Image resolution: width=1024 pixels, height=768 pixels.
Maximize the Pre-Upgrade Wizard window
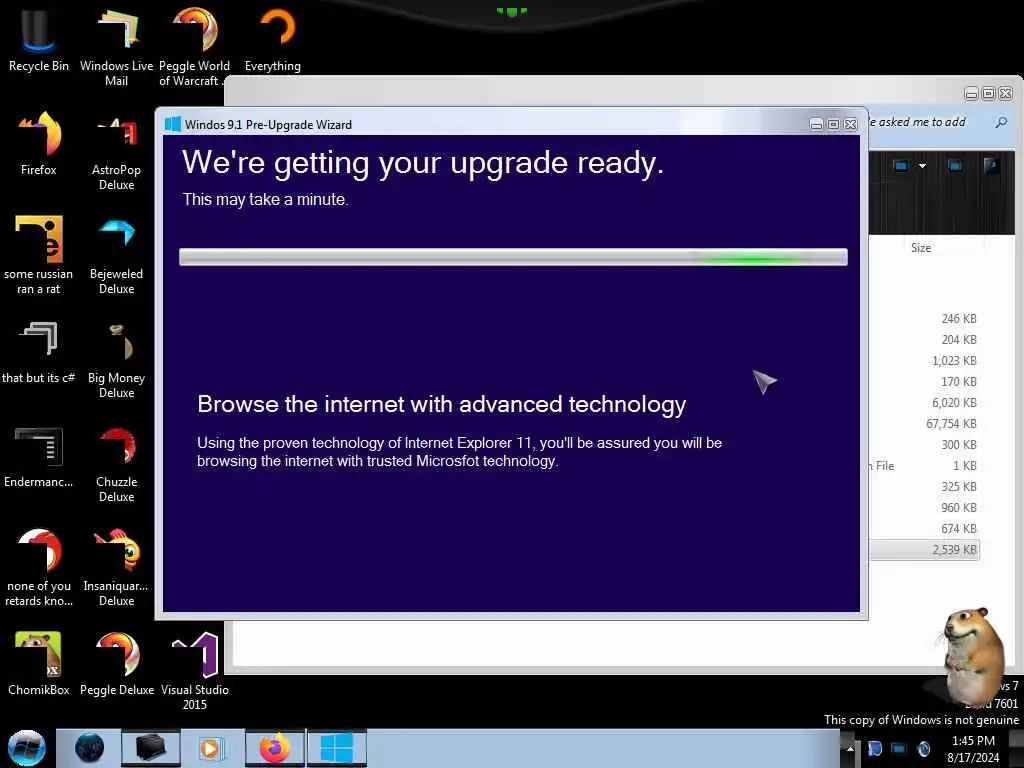833,124
